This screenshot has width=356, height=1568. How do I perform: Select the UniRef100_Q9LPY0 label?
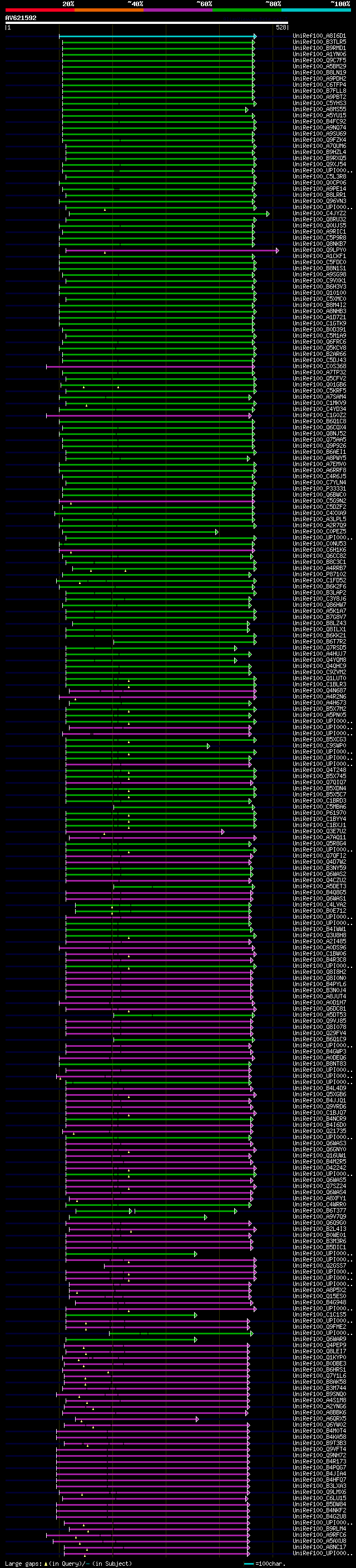click(x=319, y=251)
